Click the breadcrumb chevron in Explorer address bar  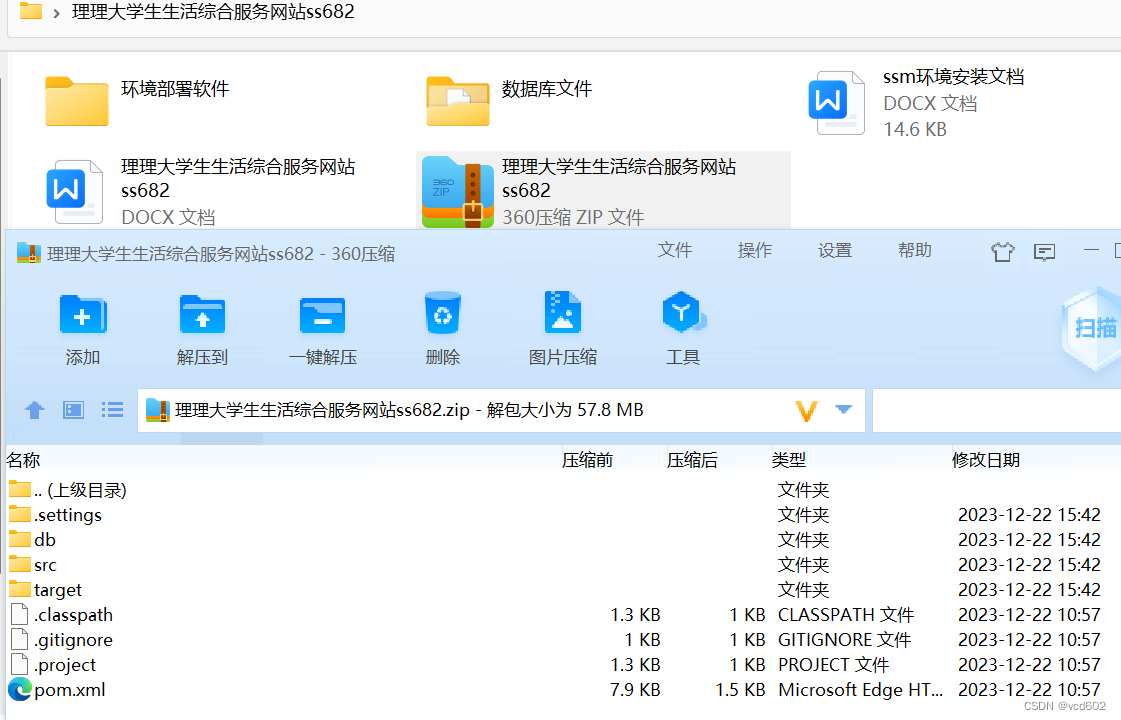[x=56, y=13]
